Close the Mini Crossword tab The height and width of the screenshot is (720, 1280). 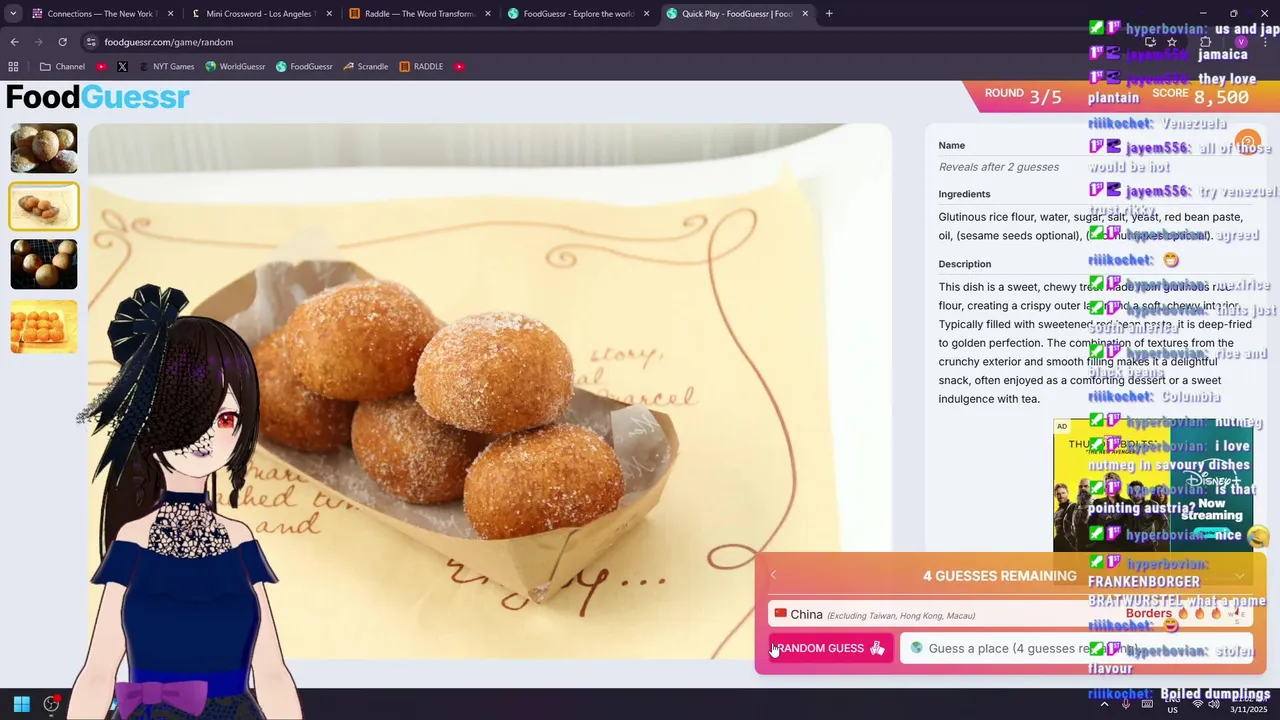329,14
